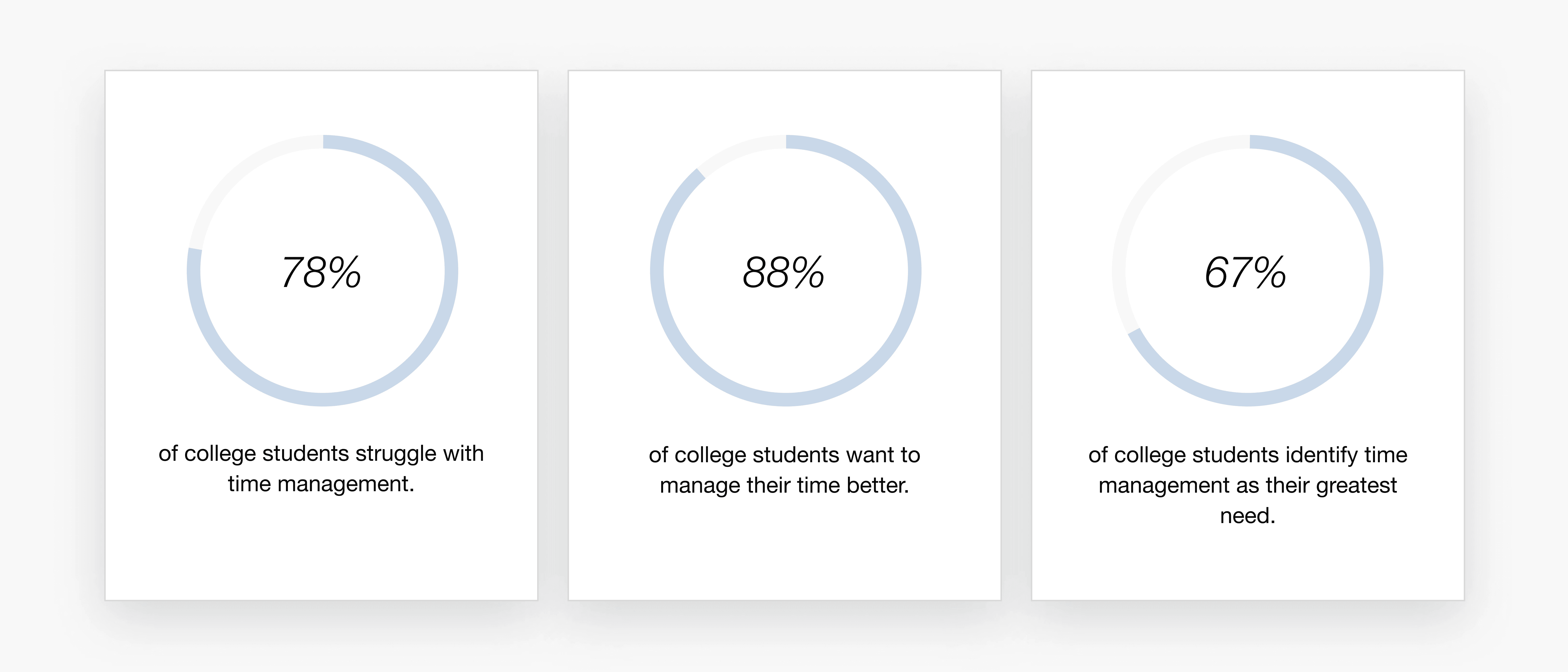
Task: Click the word 'need.' in third card
Action: point(1248,516)
